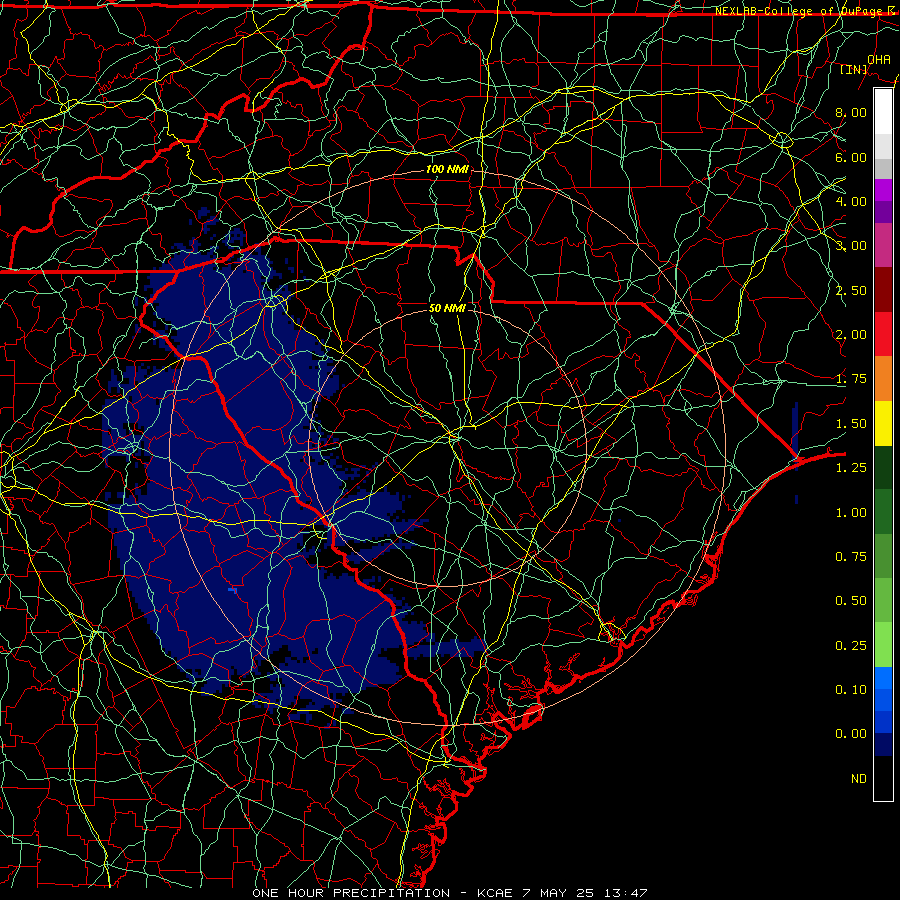Click the 1.00 legend value
The height and width of the screenshot is (900, 900).
tap(851, 513)
